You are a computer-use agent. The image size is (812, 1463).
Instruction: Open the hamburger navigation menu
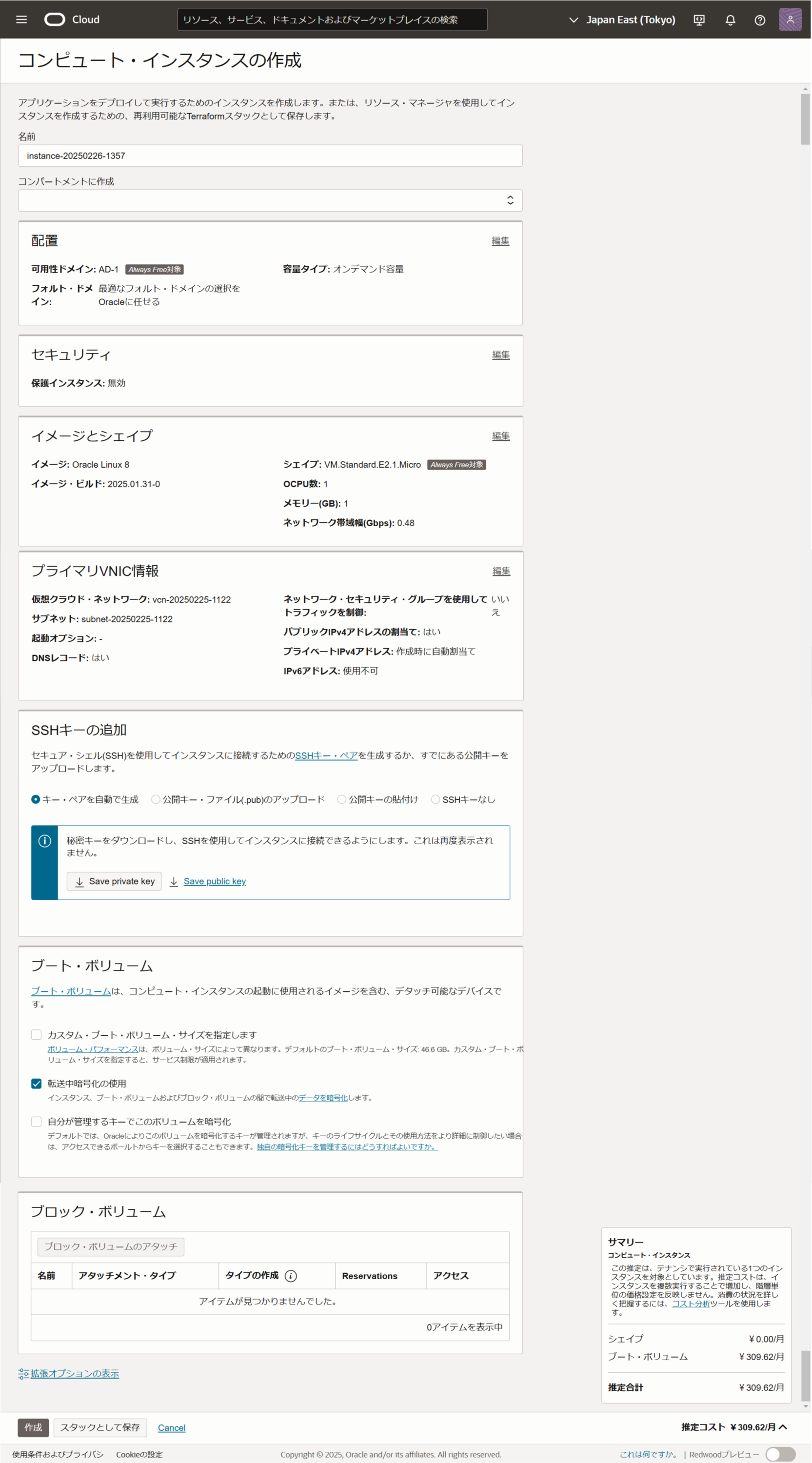[21, 20]
